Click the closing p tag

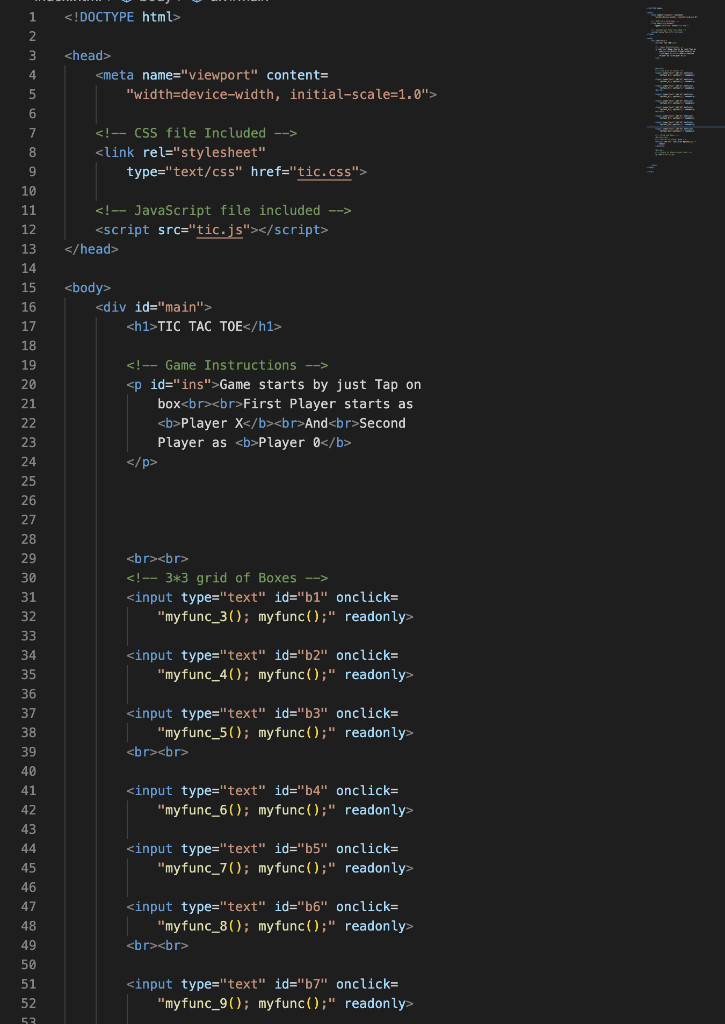click(142, 462)
